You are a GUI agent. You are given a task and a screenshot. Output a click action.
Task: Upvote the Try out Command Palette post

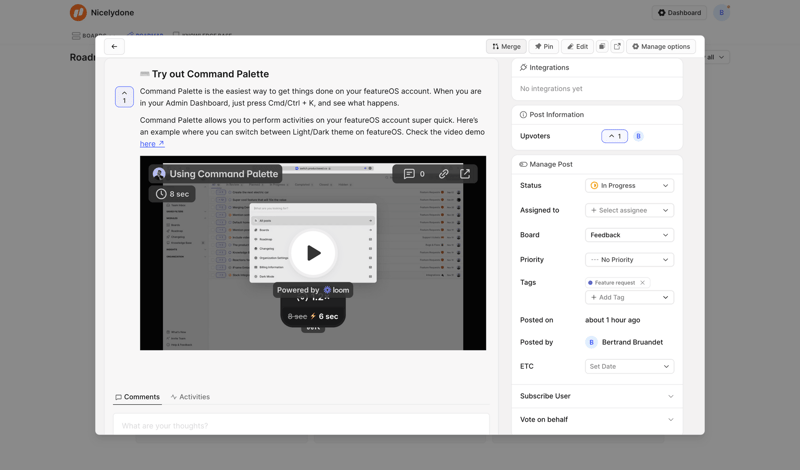tap(124, 97)
